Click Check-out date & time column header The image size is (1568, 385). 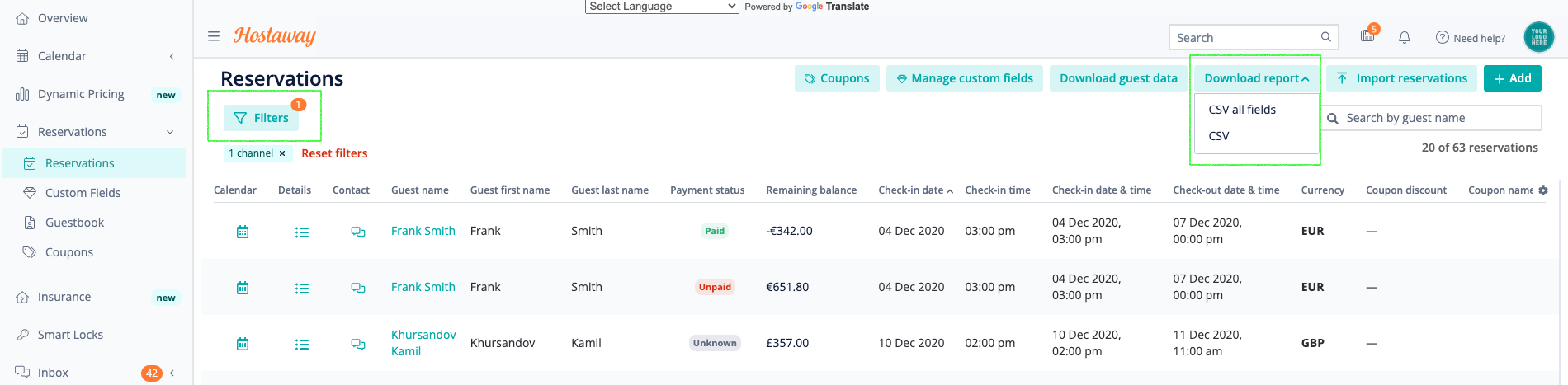(x=1226, y=190)
